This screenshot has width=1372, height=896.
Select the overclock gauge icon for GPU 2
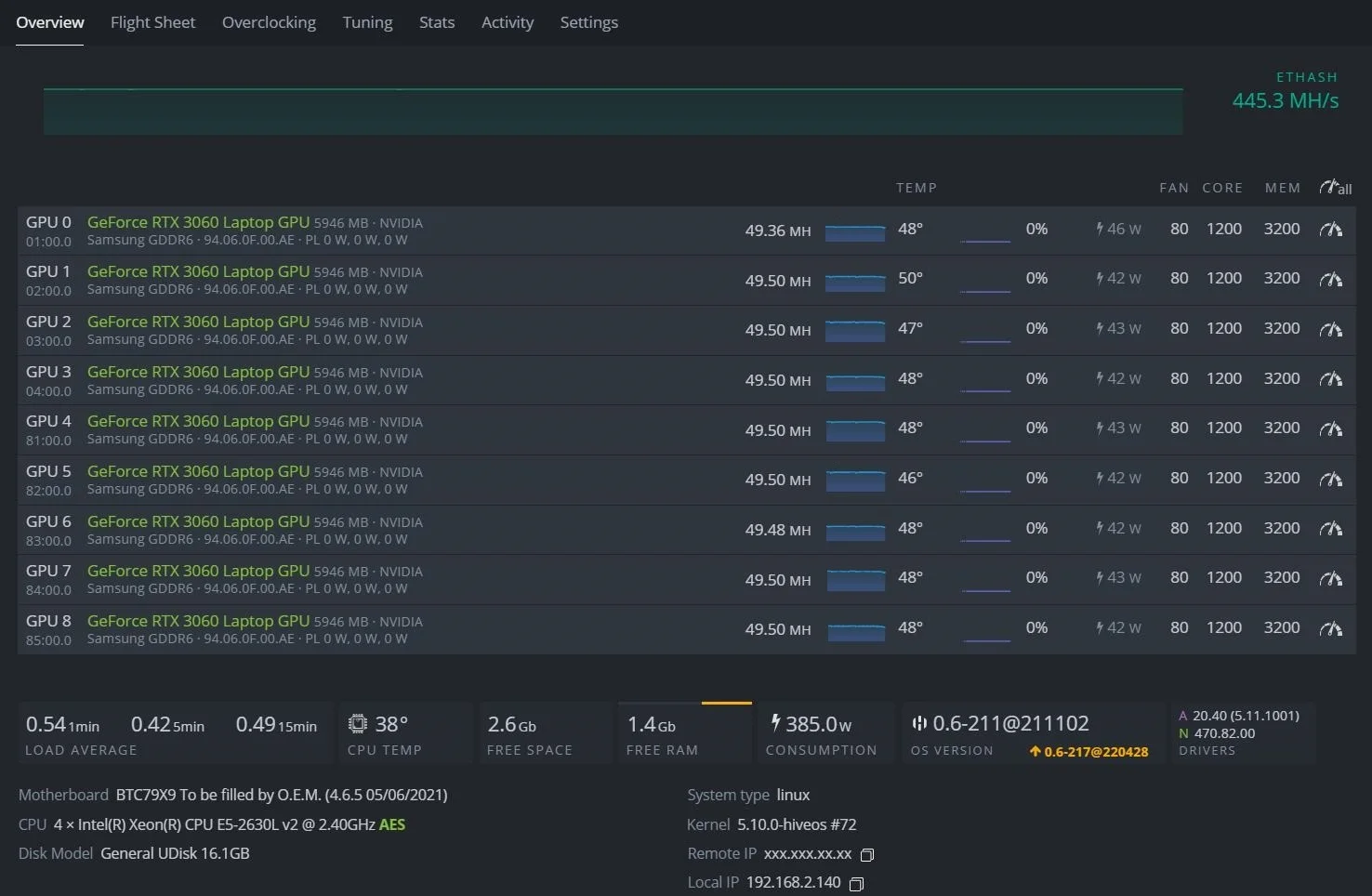click(x=1331, y=329)
